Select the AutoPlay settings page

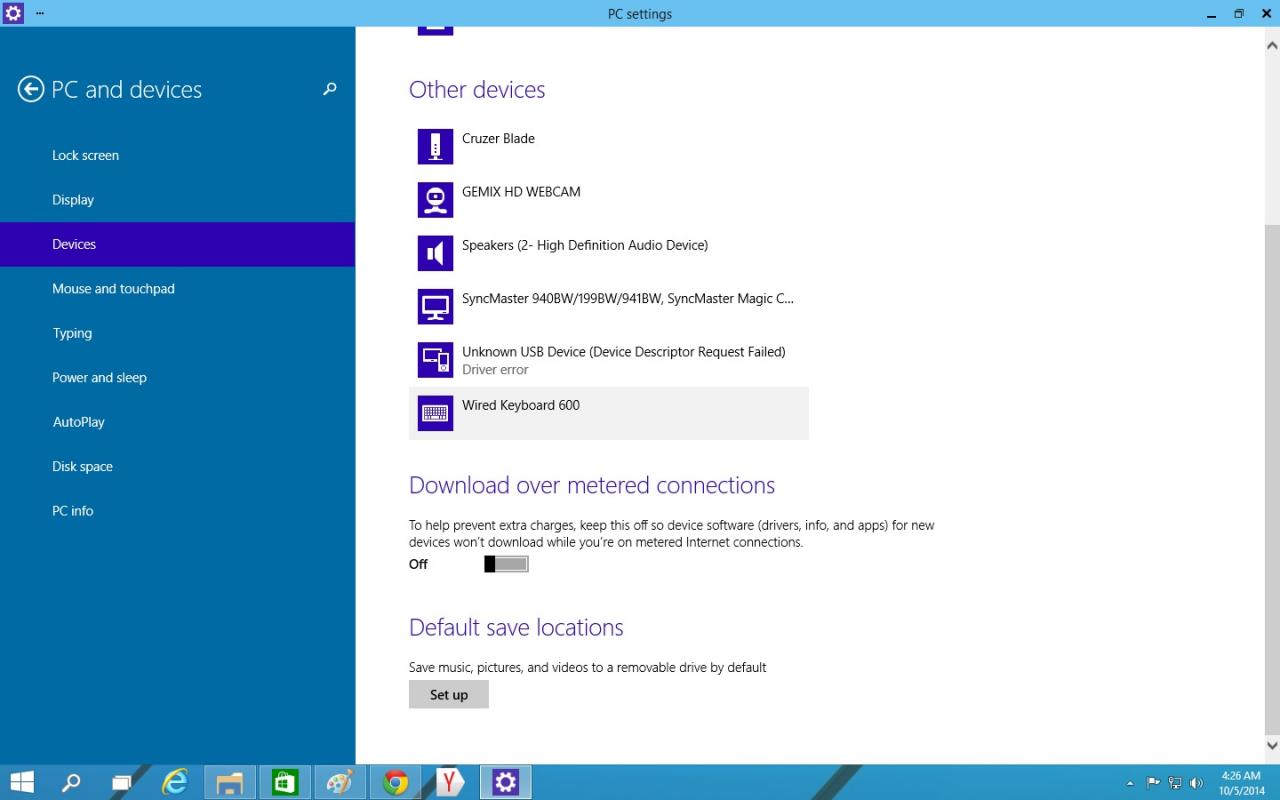pos(78,422)
